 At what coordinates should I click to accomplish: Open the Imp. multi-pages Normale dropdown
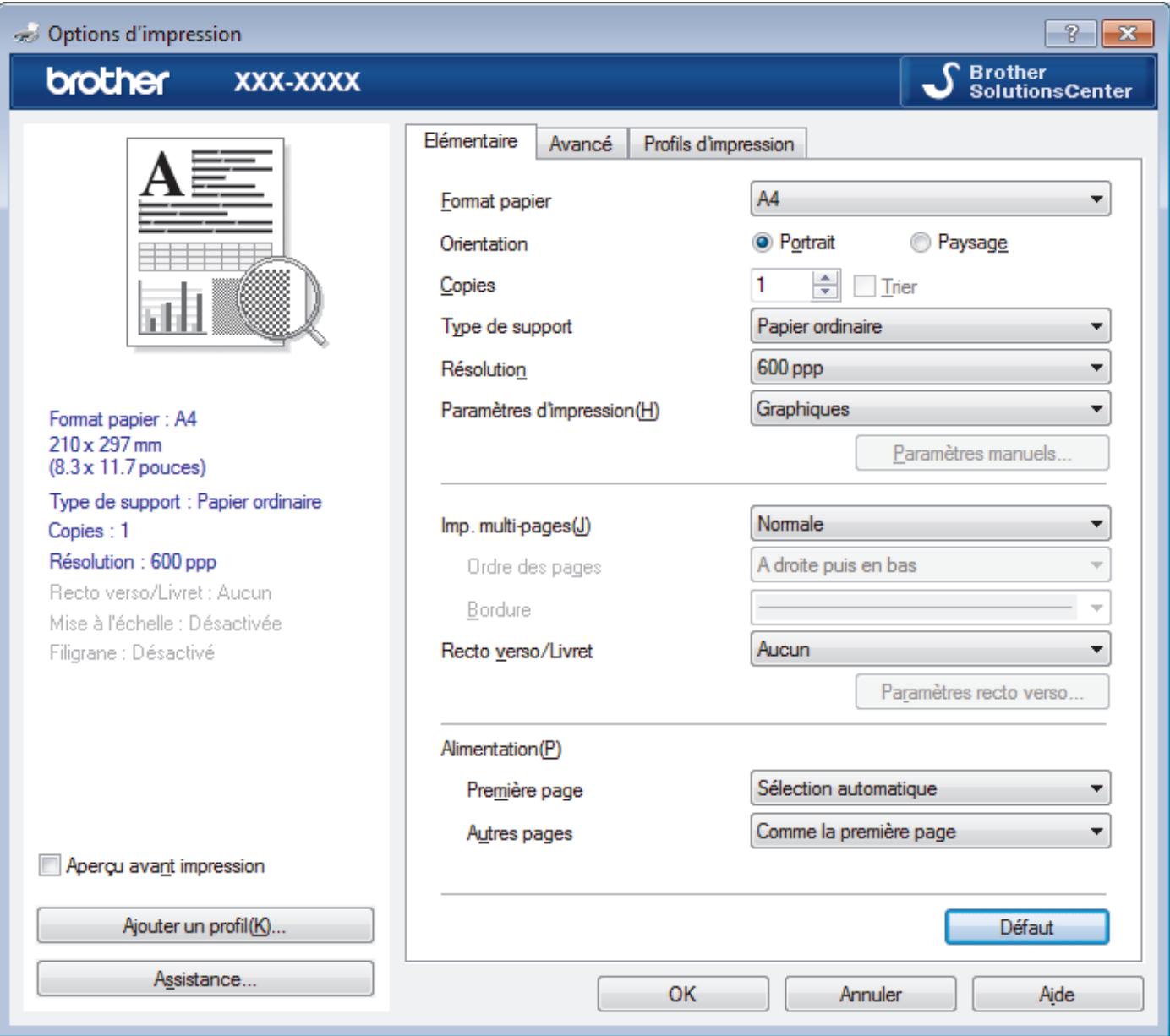pos(930,524)
